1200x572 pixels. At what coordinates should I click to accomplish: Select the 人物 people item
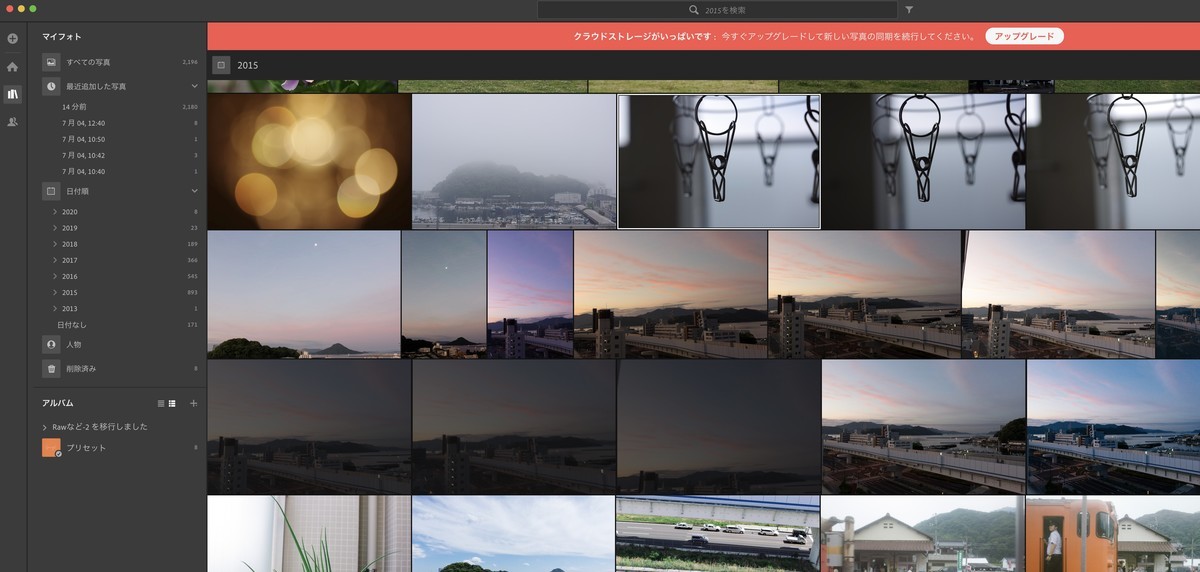120,344
